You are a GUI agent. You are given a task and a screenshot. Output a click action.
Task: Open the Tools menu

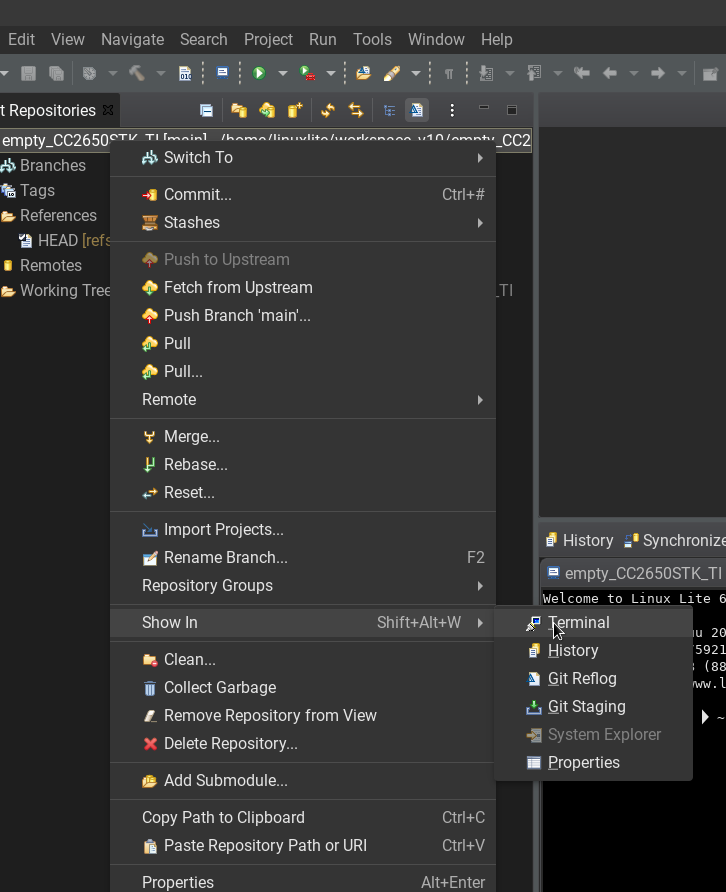point(372,39)
